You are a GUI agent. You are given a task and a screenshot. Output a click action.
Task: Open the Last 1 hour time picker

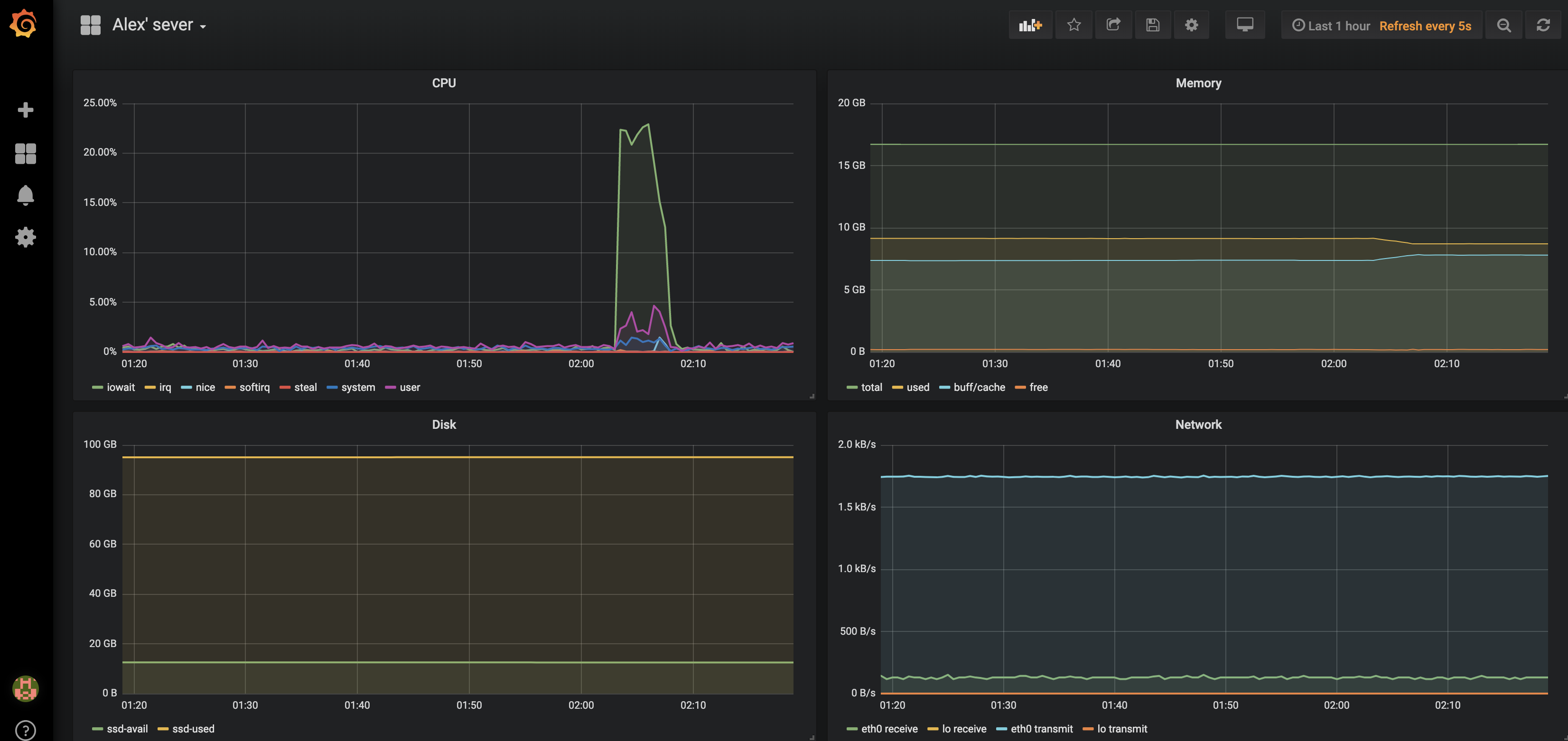click(x=1331, y=26)
